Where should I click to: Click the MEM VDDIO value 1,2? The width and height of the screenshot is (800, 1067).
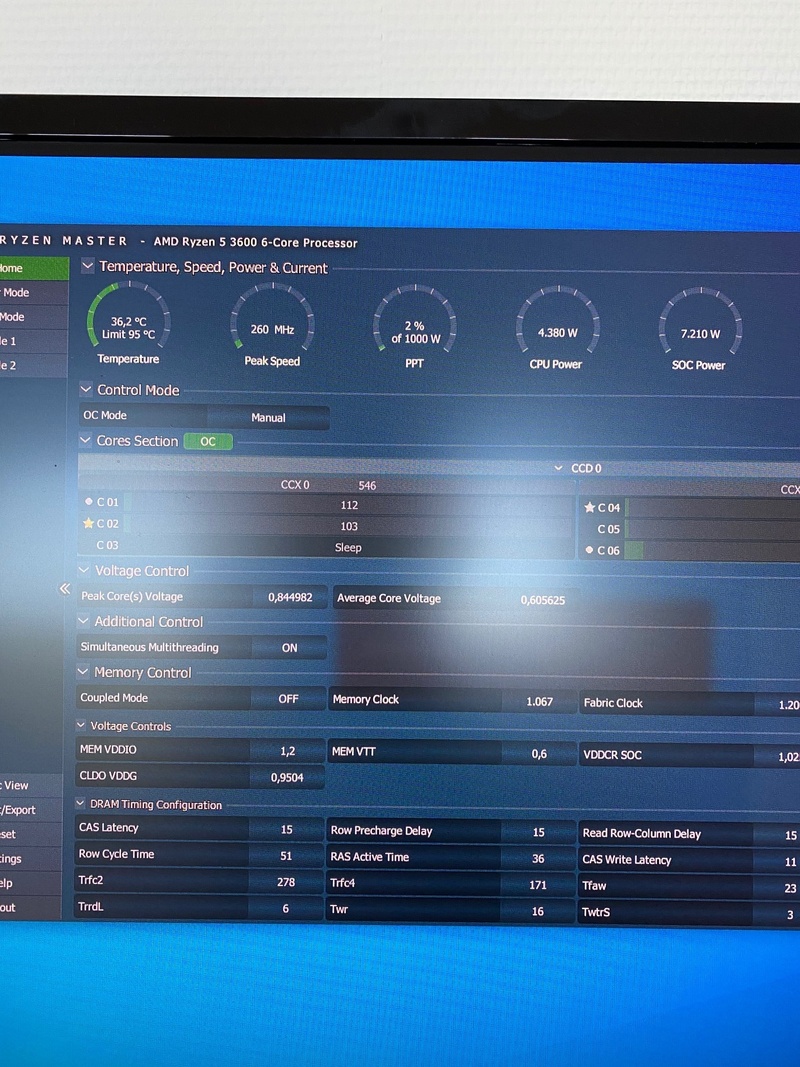pos(288,751)
